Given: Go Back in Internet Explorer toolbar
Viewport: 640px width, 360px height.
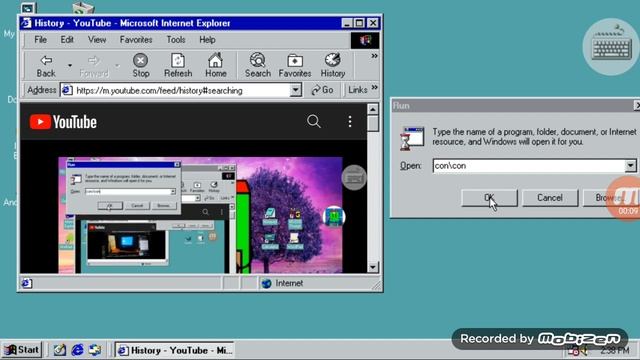Looking at the screenshot, I should (46, 65).
